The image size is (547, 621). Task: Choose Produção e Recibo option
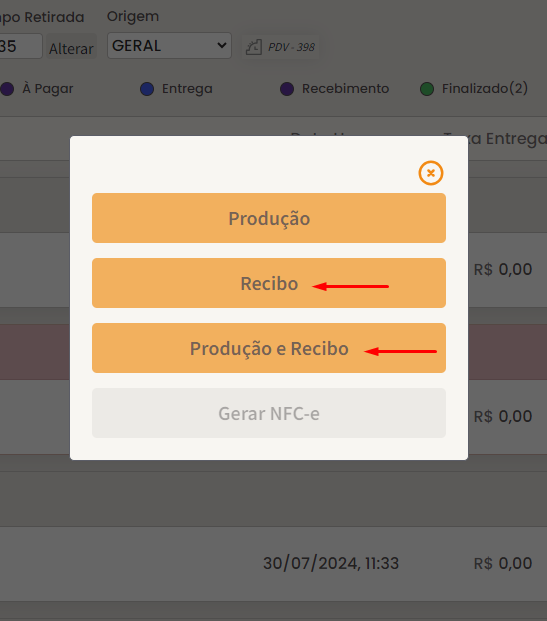[x=269, y=348]
